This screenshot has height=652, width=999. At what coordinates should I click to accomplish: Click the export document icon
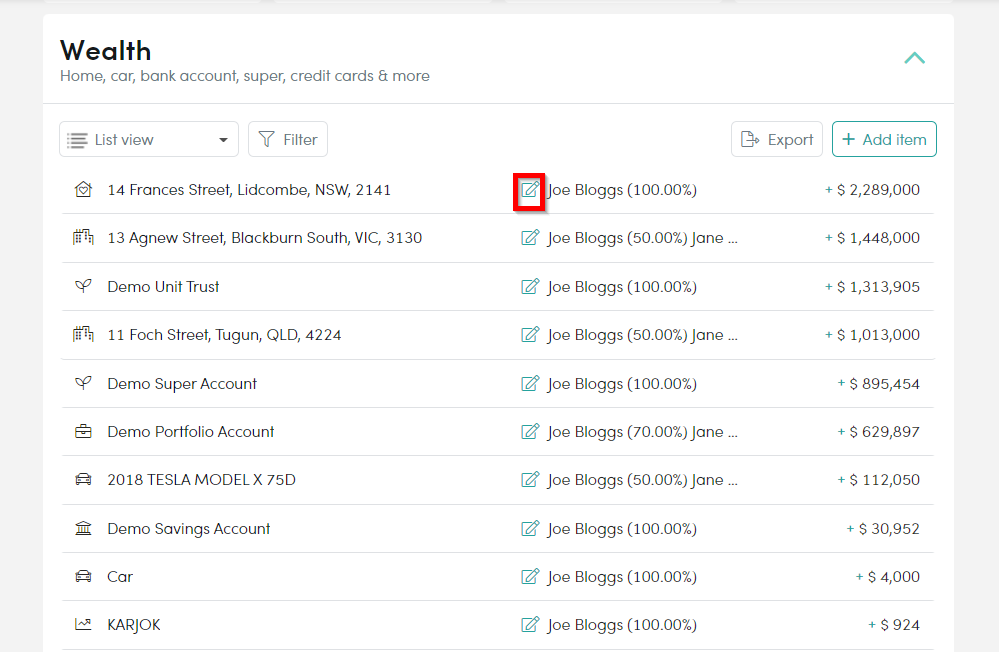(750, 139)
